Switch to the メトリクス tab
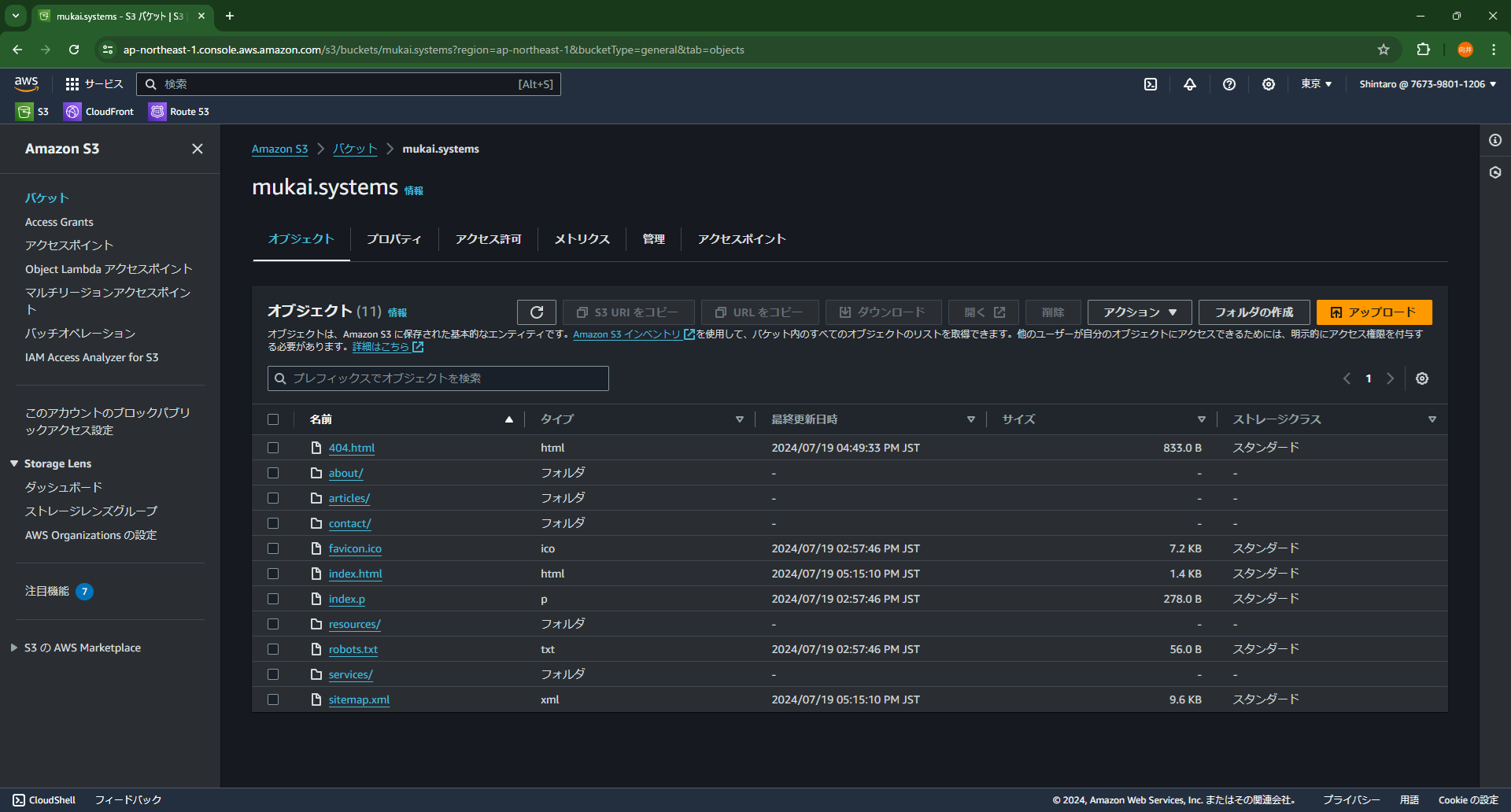Screen dimensions: 1511x812 coord(582,239)
